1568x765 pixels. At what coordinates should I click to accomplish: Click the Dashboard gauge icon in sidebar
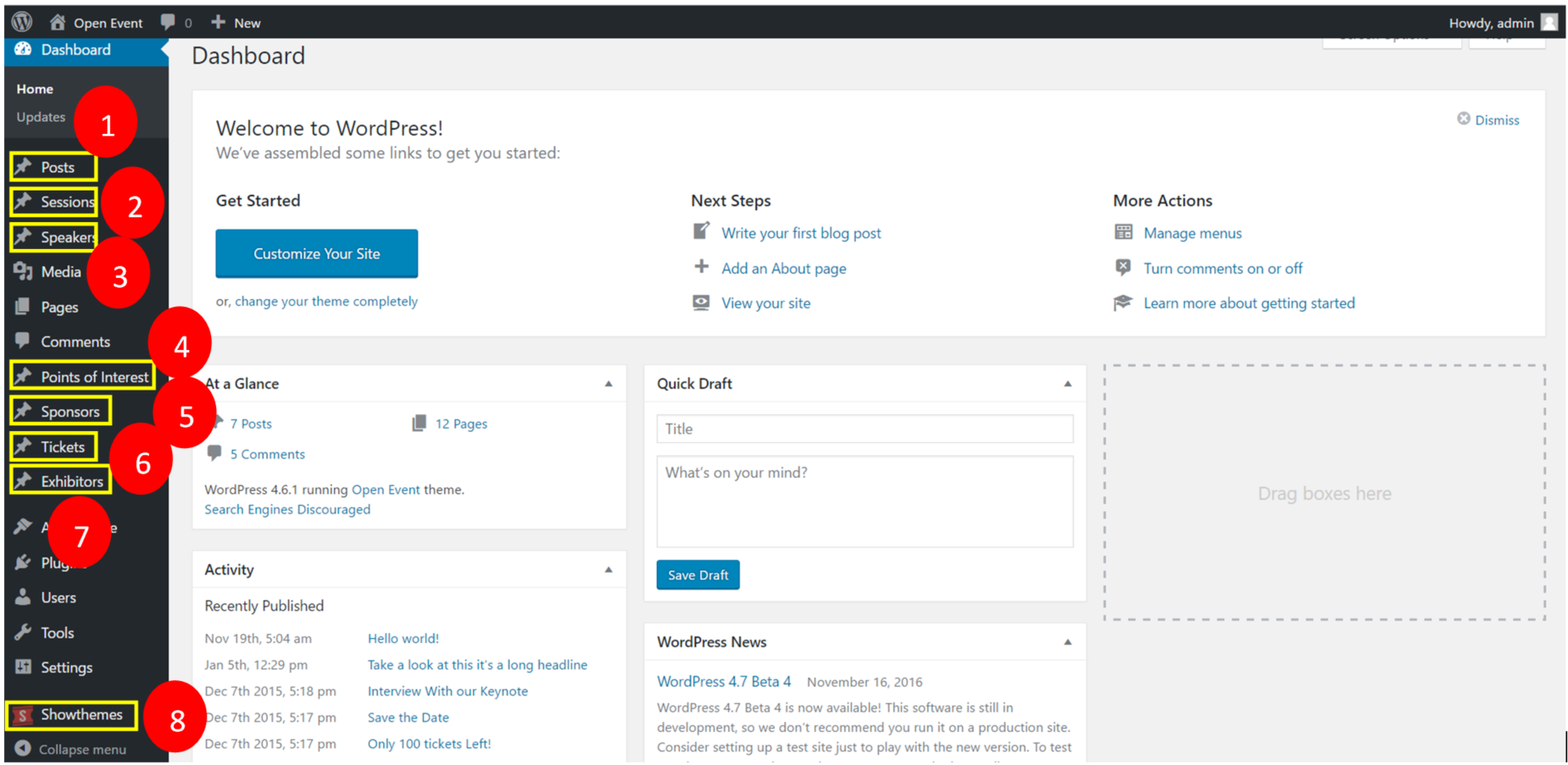[23, 49]
